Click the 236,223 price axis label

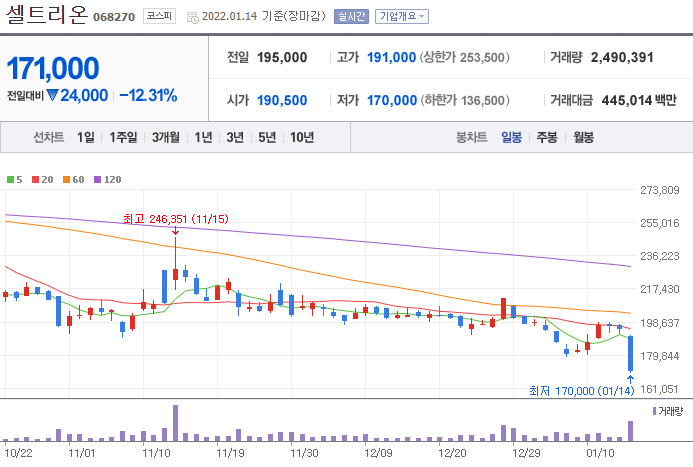(660, 256)
